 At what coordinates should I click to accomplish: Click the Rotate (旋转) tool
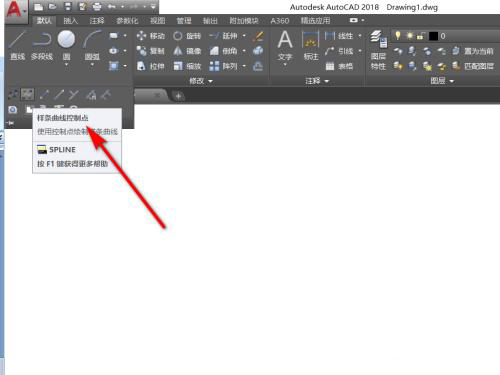pyautogui.click(x=187, y=36)
